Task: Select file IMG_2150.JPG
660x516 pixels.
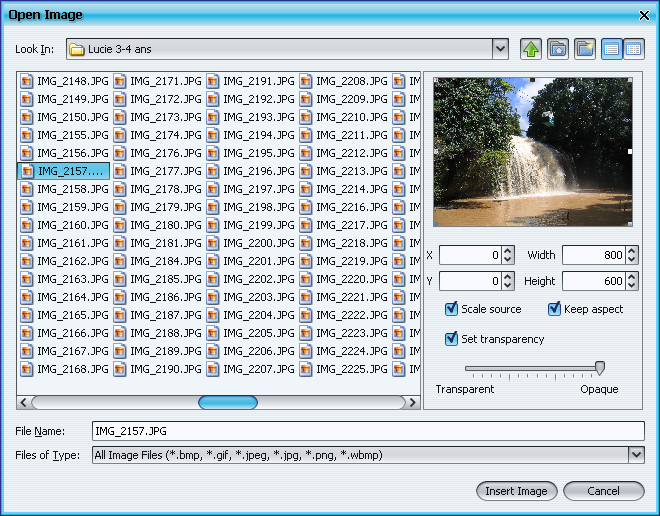Action: (64, 117)
